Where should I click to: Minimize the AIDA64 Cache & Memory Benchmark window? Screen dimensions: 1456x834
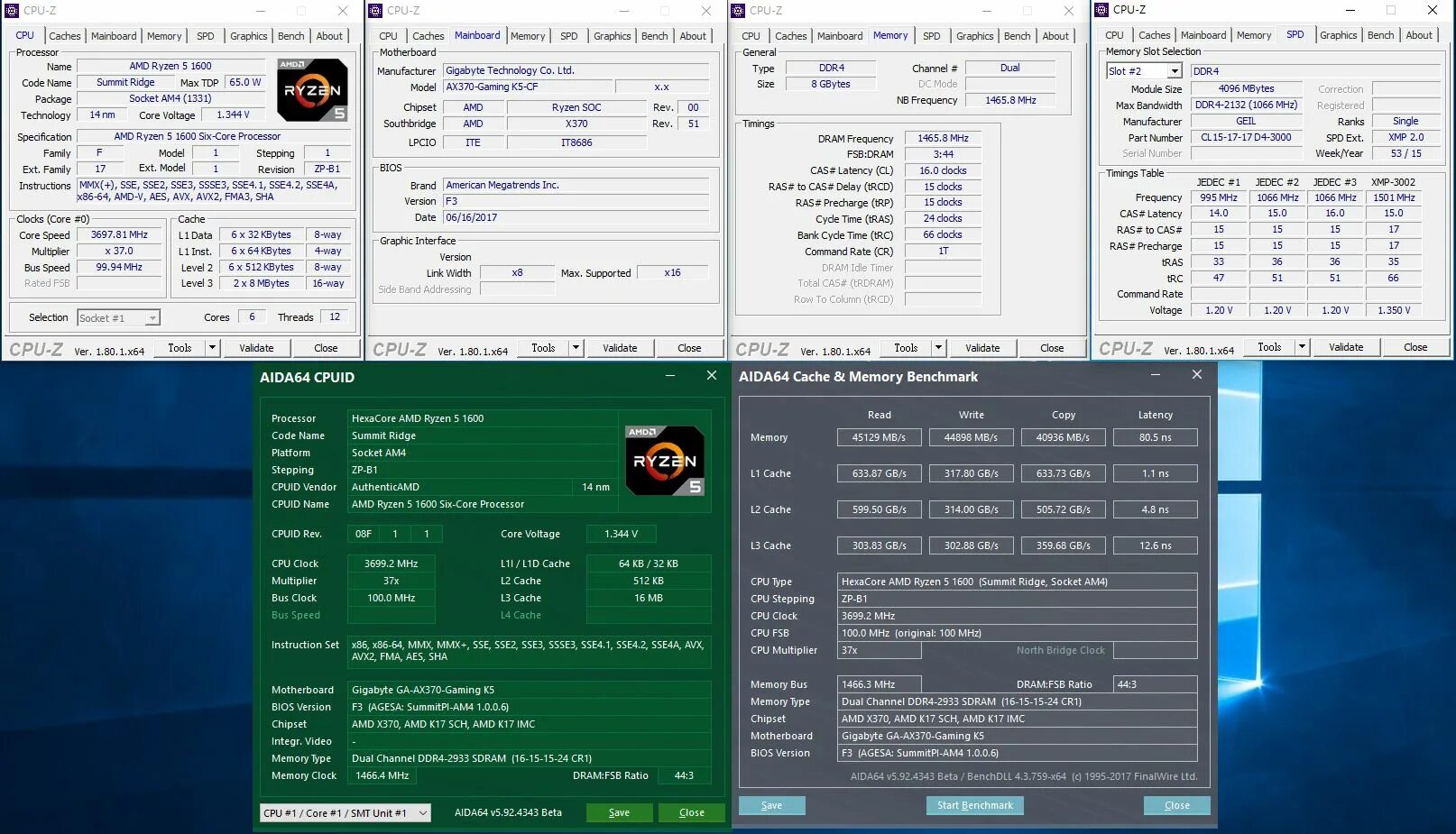(x=1156, y=375)
